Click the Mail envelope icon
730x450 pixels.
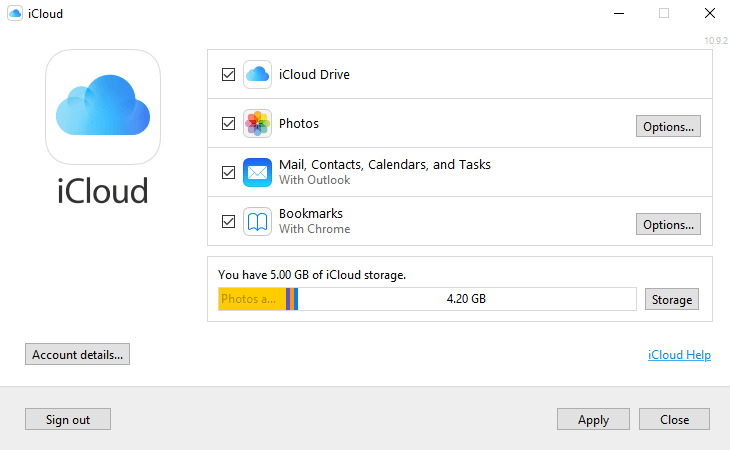coord(257,173)
